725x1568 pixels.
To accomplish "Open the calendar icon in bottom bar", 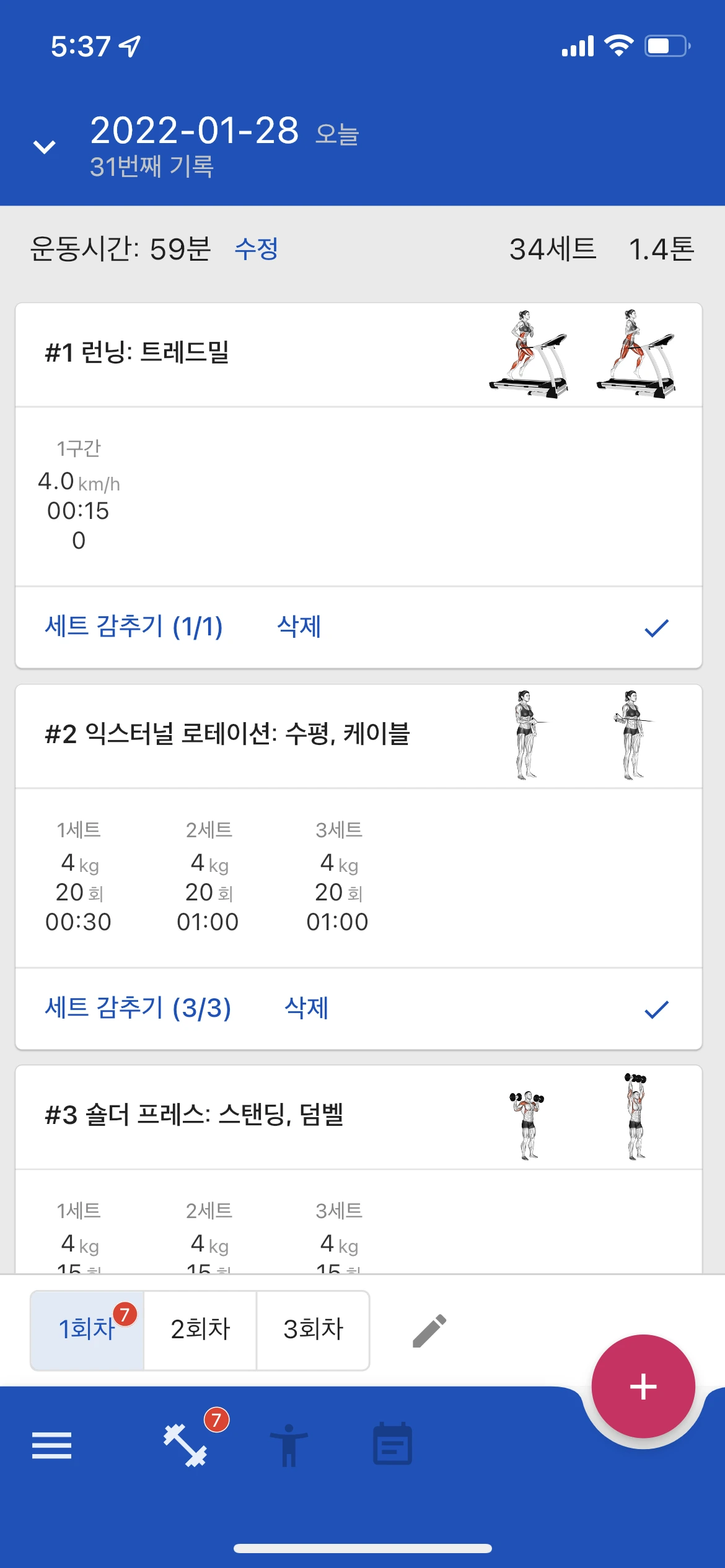I will click(x=392, y=1444).
